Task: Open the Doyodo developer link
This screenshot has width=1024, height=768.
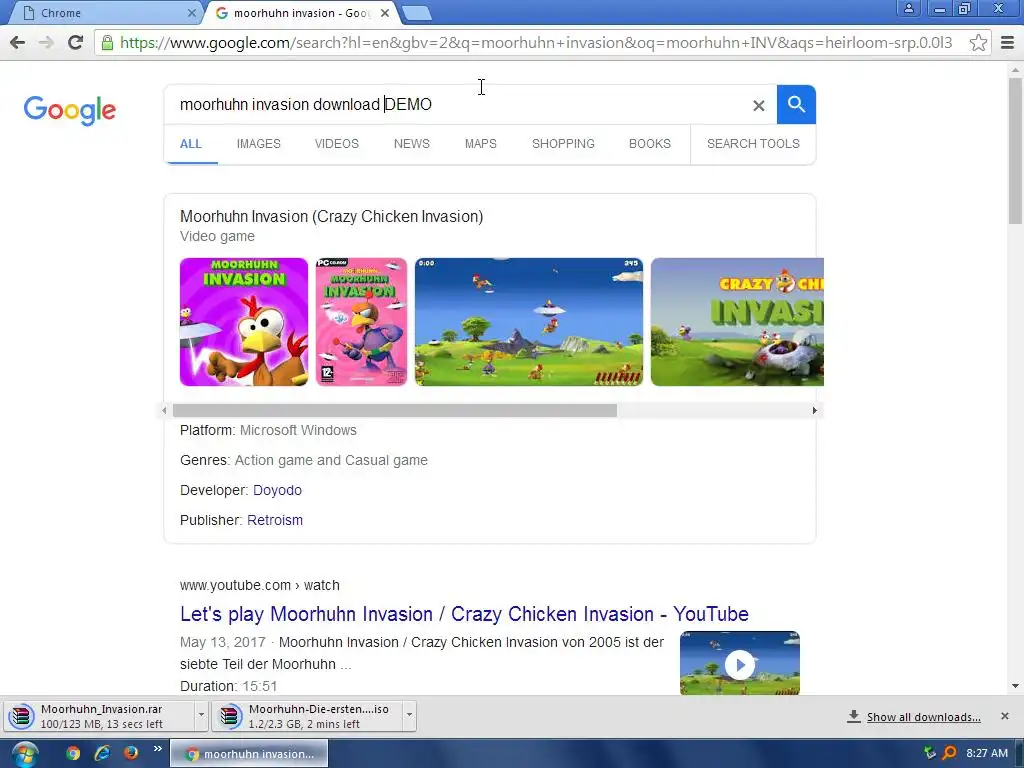Action: click(x=277, y=490)
